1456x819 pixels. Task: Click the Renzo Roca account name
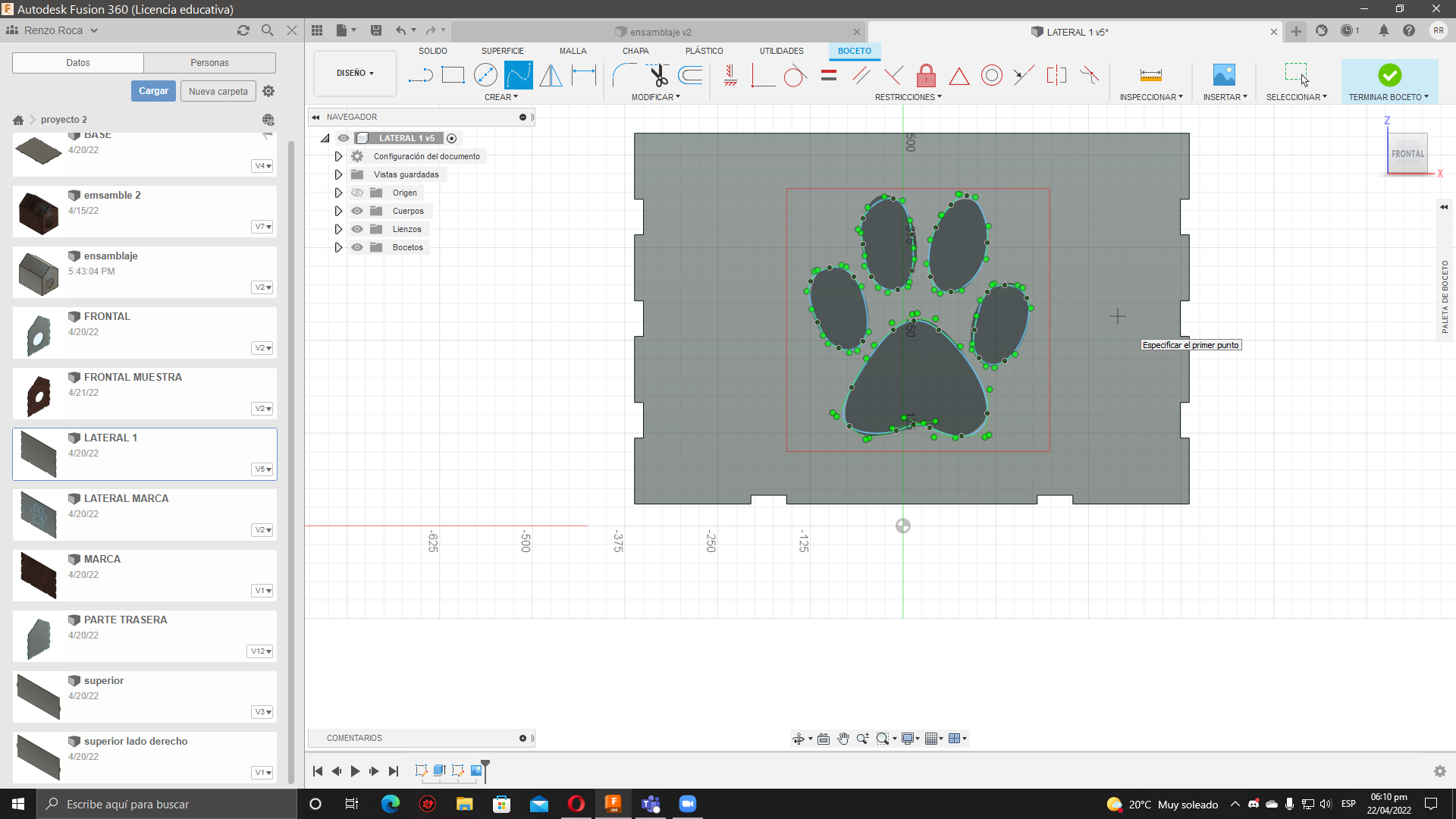(53, 30)
